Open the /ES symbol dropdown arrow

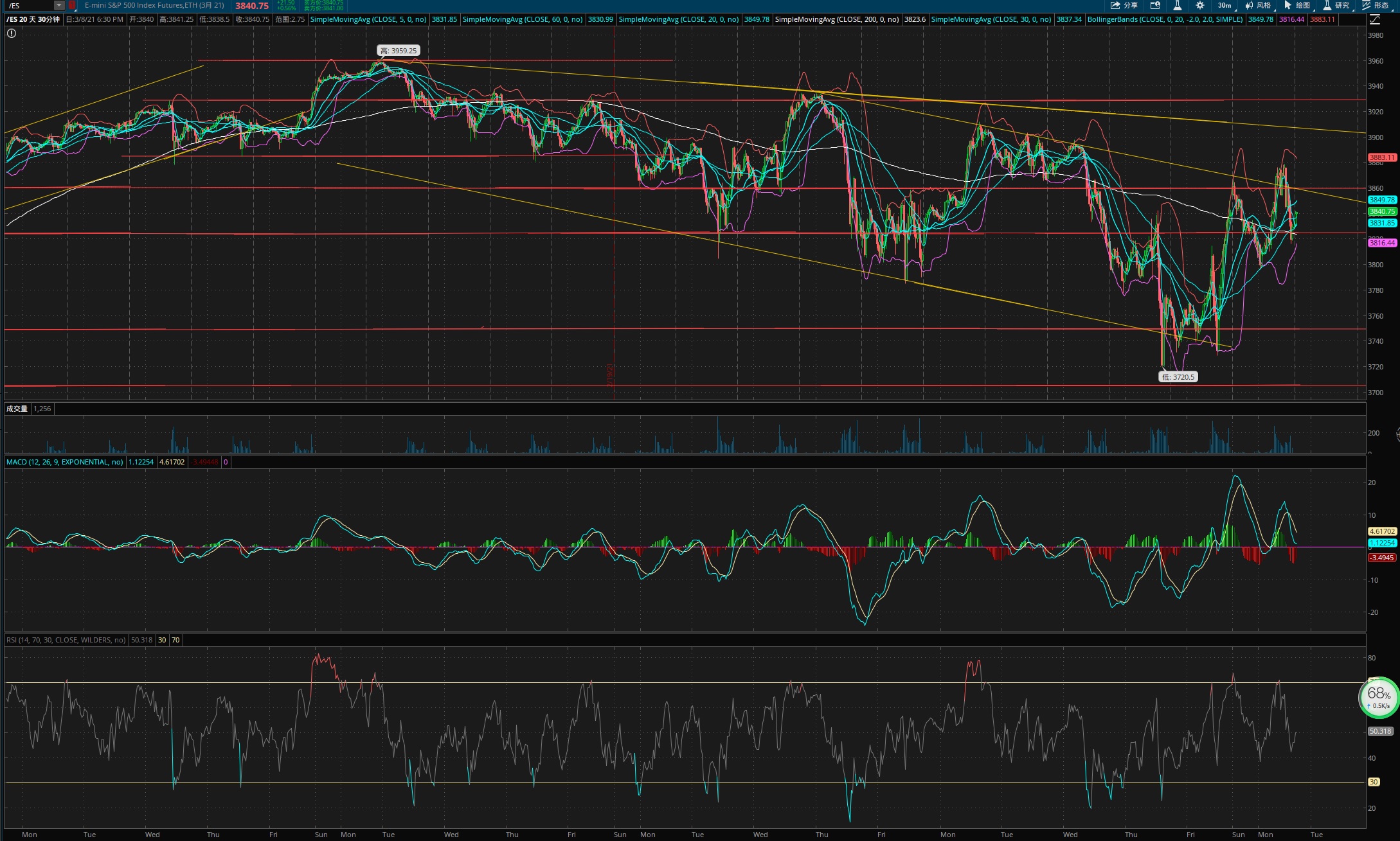[x=59, y=5]
